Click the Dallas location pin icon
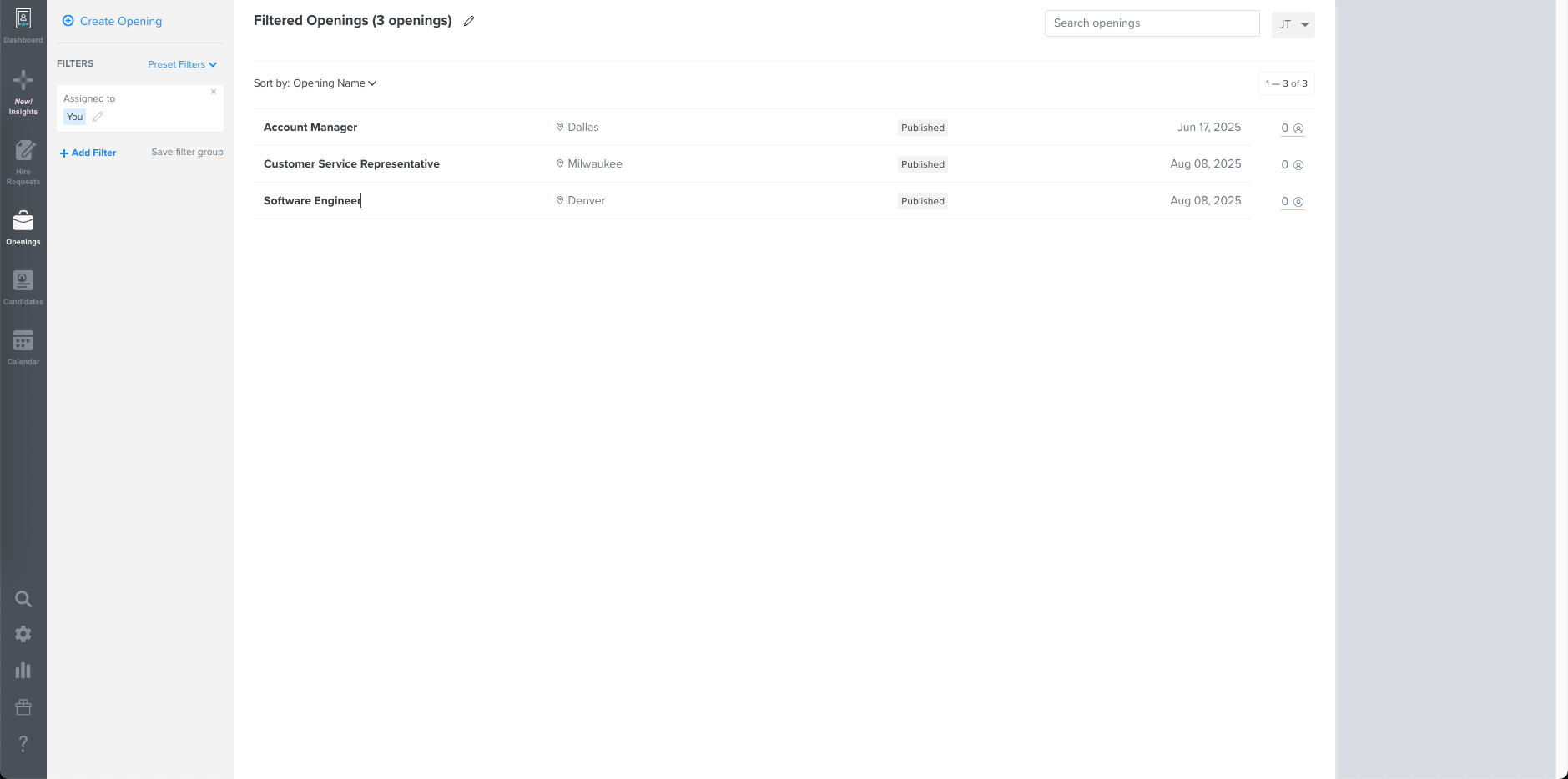The image size is (1568, 779). pos(560,127)
